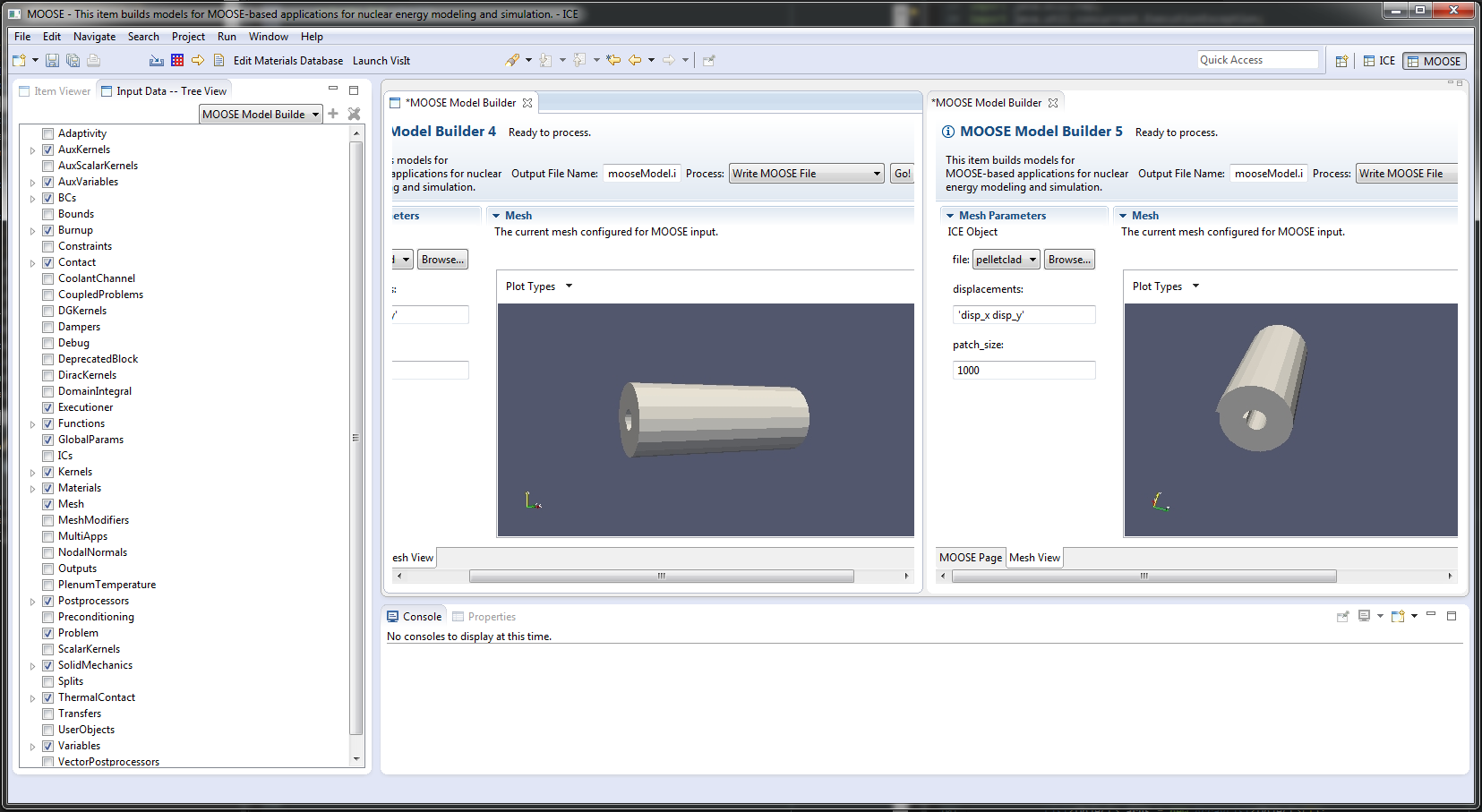Click the Save icon in toolbar

[x=52, y=61]
